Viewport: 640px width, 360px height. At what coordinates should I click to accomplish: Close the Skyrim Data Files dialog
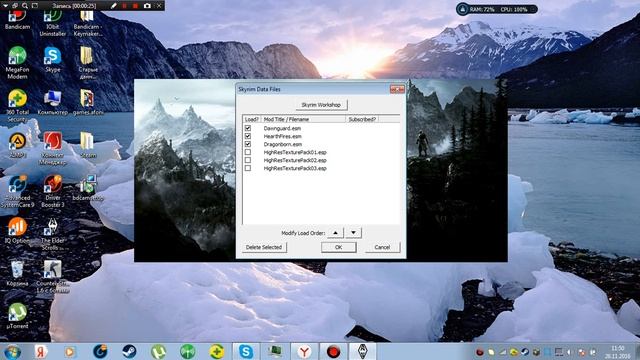(x=397, y=89)
